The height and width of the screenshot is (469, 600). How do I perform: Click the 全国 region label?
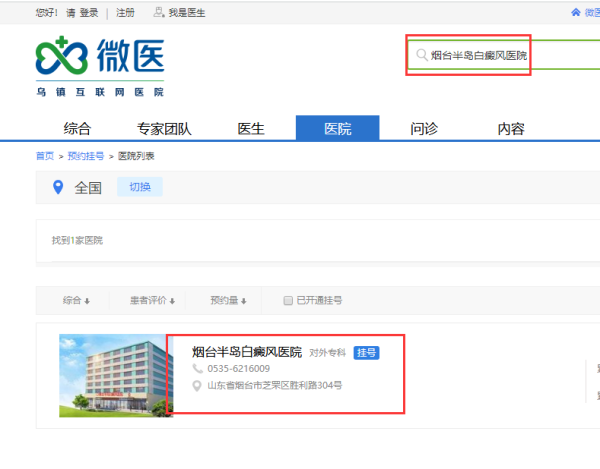88,188
